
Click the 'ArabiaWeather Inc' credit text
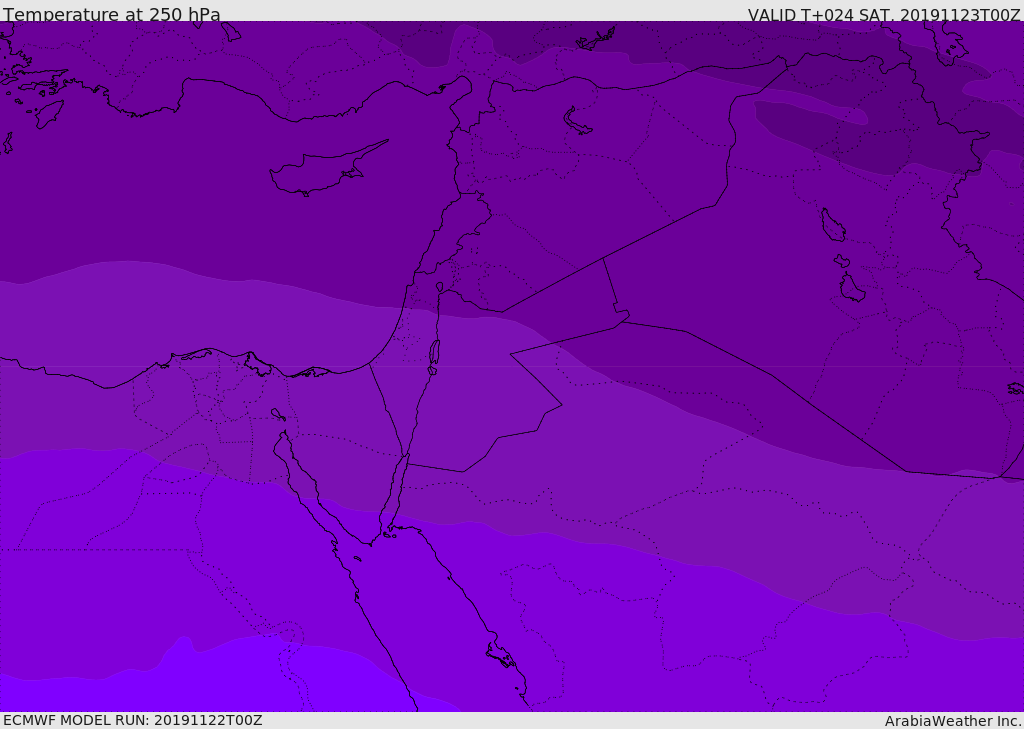click(952, 721)
